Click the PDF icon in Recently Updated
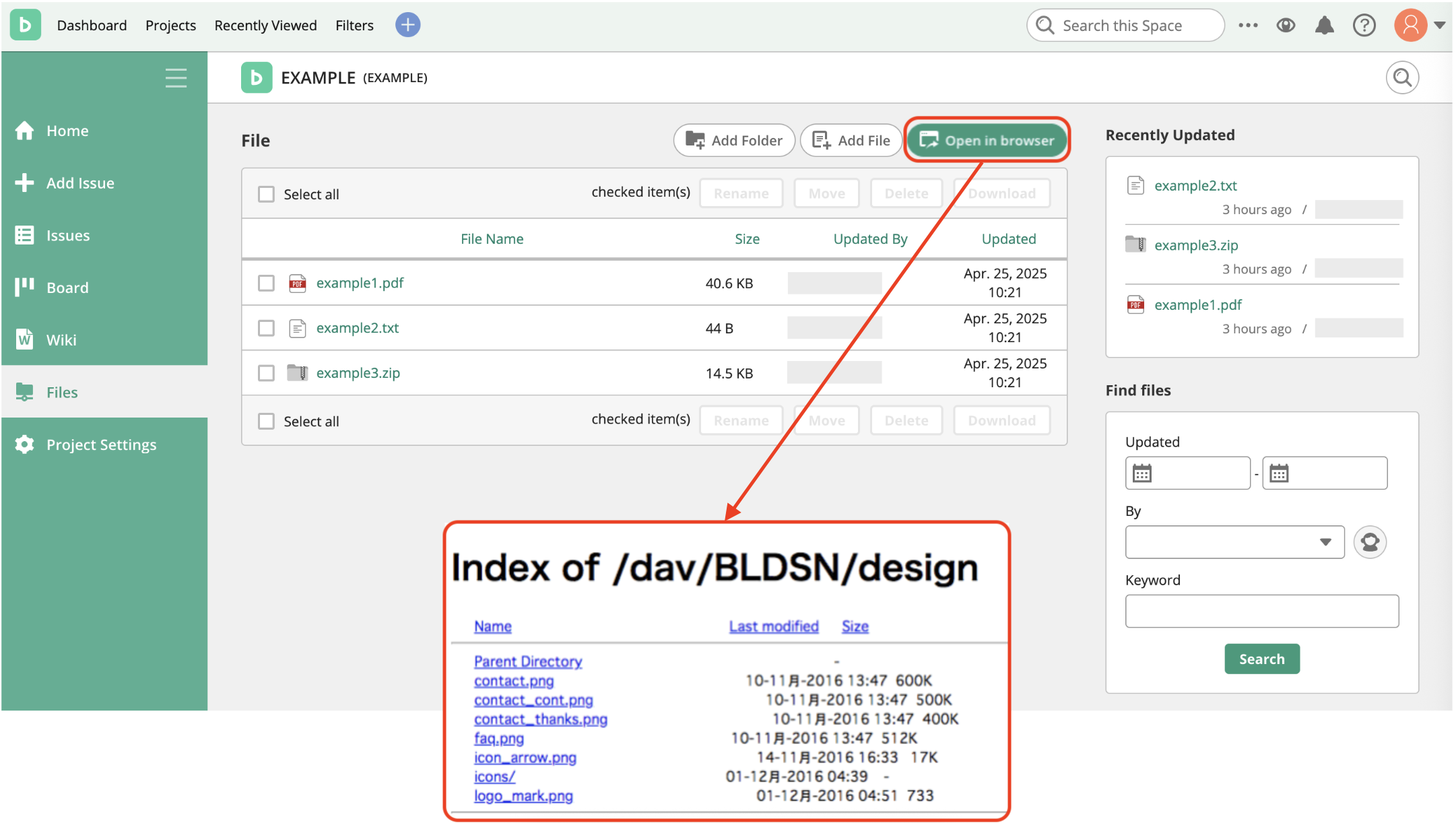 [1135, 304]
